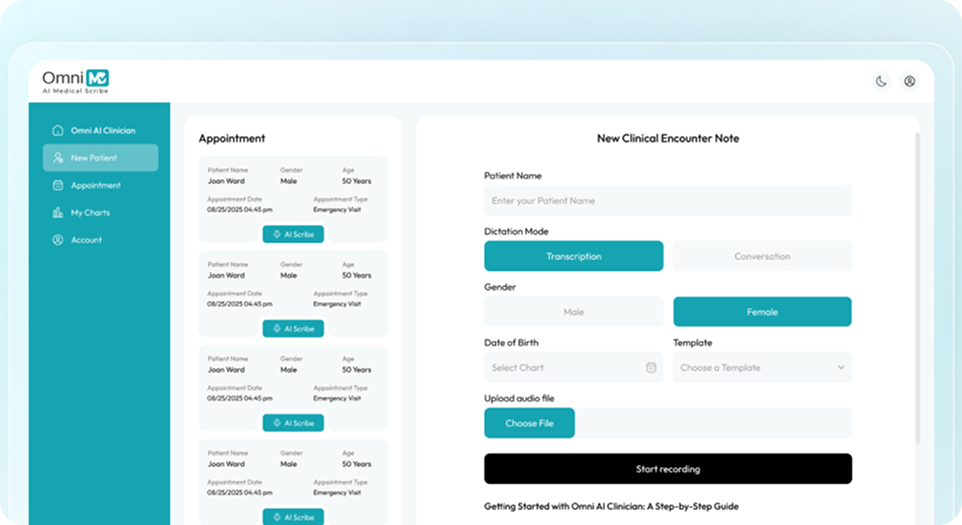Click the Omni AI Medical Scribe logo
The image size is (962, 525).
coord(75,81)
